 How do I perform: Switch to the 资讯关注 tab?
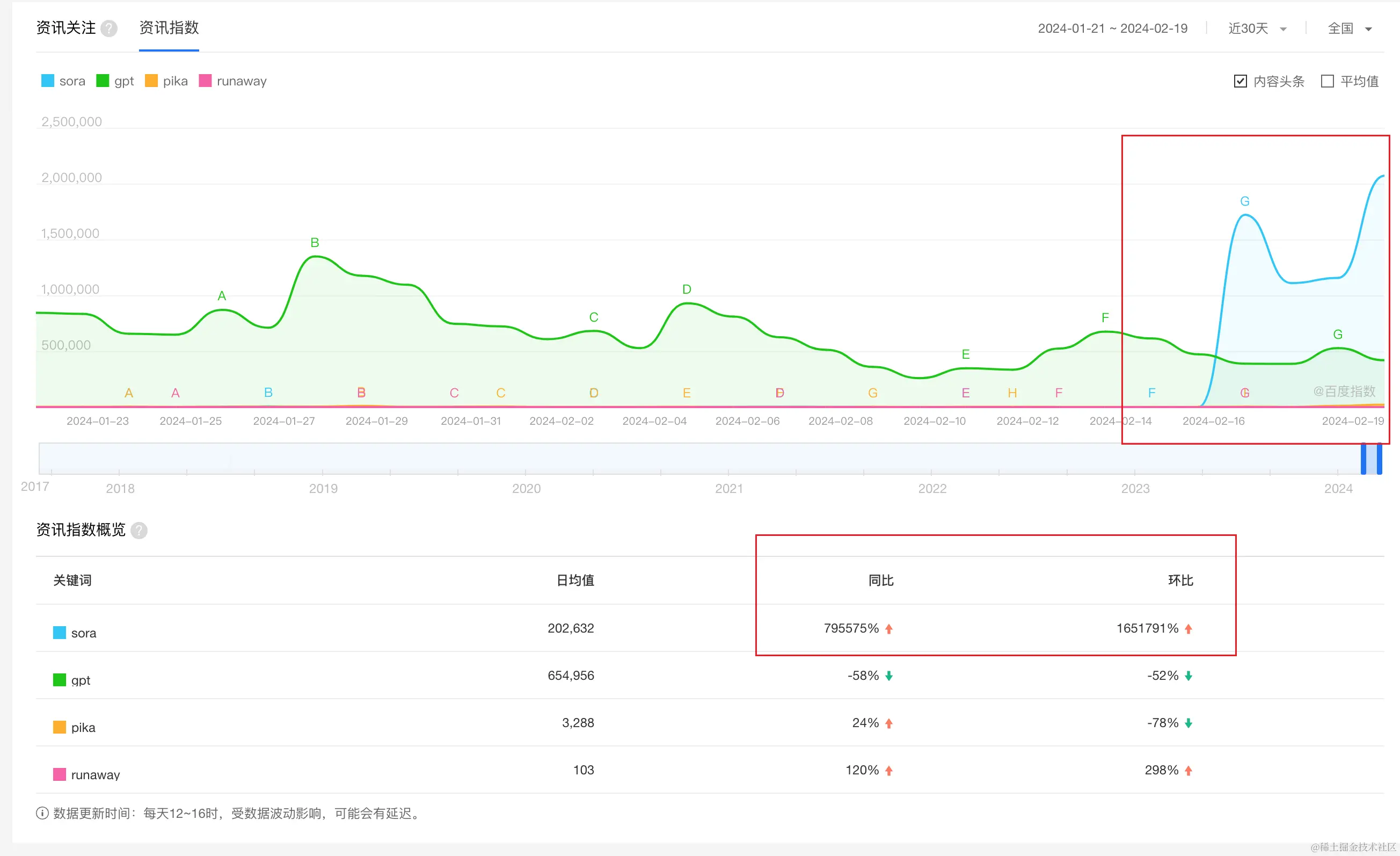tap(66, 28)
